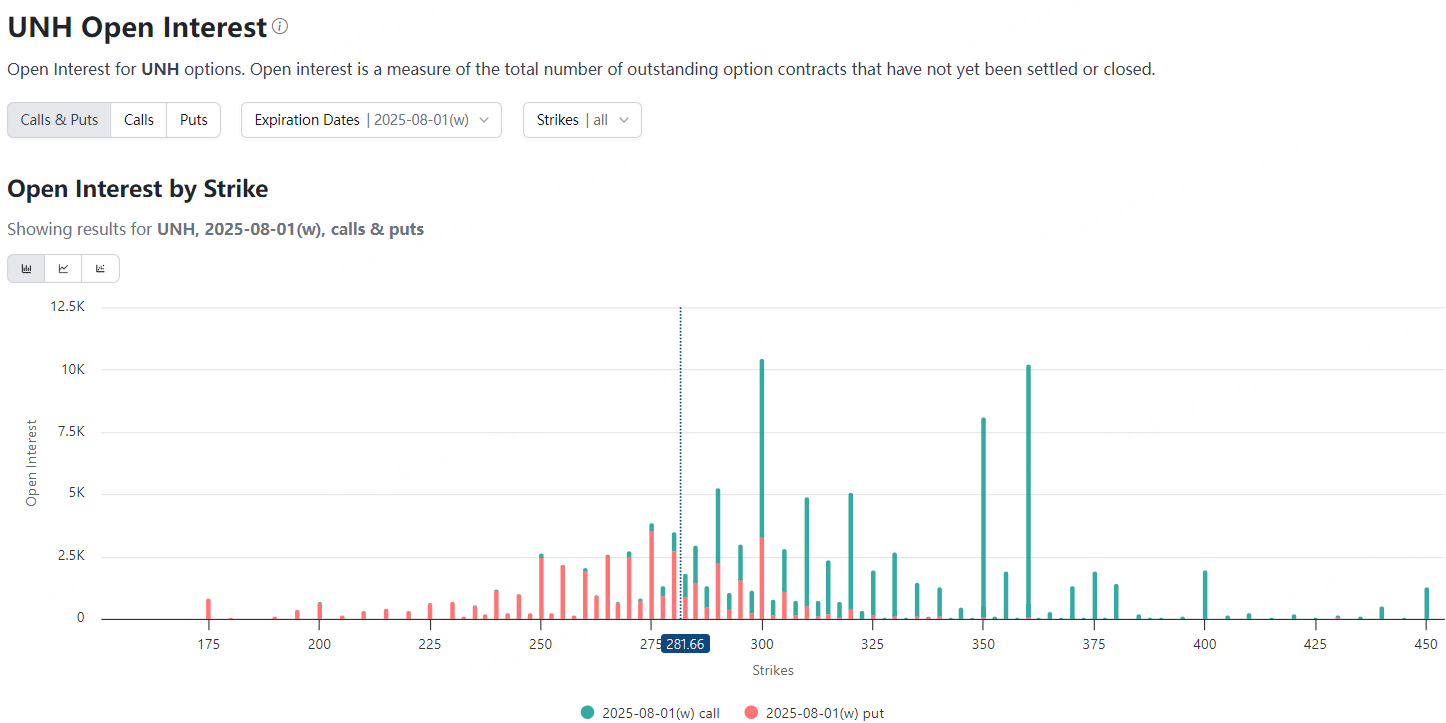The height and width of the screenshot is (723, 1446).
Task: Click the 'UNH Open Interest' page heading
Action: pos(137,28)
